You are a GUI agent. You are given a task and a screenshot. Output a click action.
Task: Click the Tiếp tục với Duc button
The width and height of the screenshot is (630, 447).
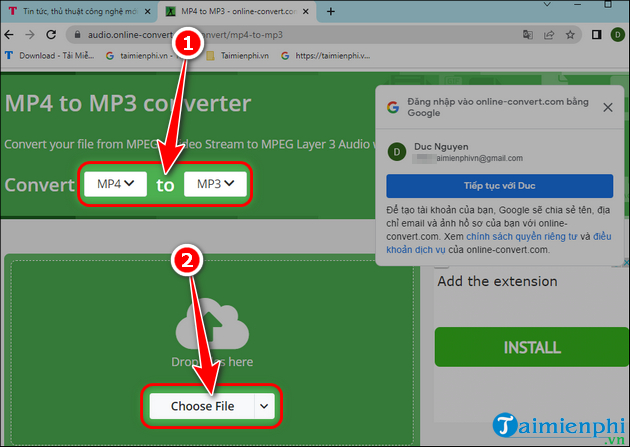click(x=499, y=186)
